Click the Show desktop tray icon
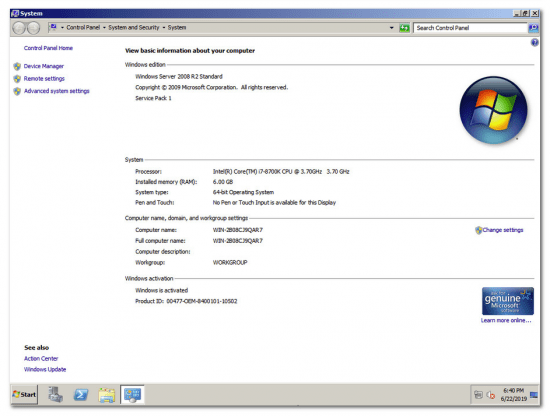 click(534, 395)
